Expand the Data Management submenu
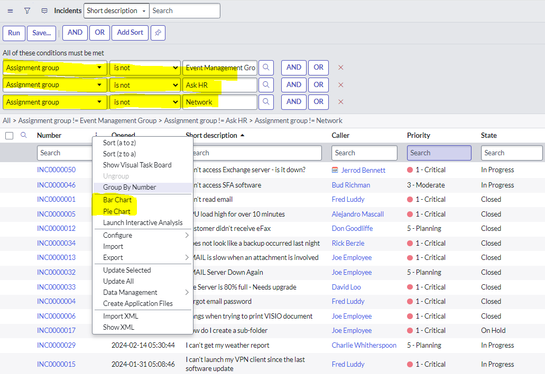Screen dimensions: 545x374 click(x=143, y=292)
